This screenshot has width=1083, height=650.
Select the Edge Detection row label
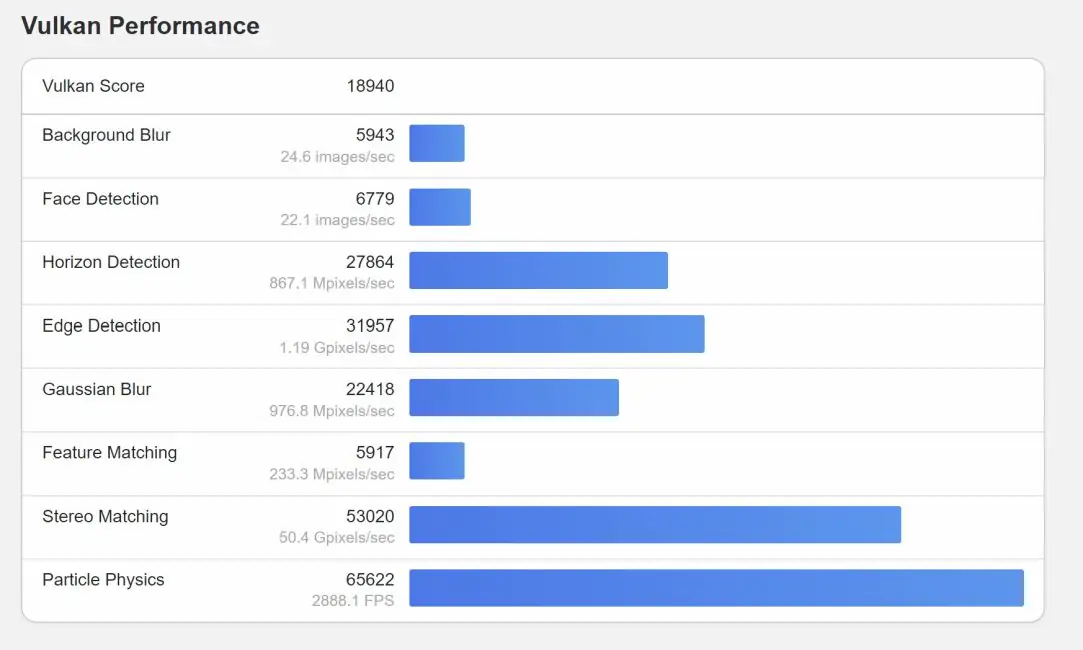102,326
